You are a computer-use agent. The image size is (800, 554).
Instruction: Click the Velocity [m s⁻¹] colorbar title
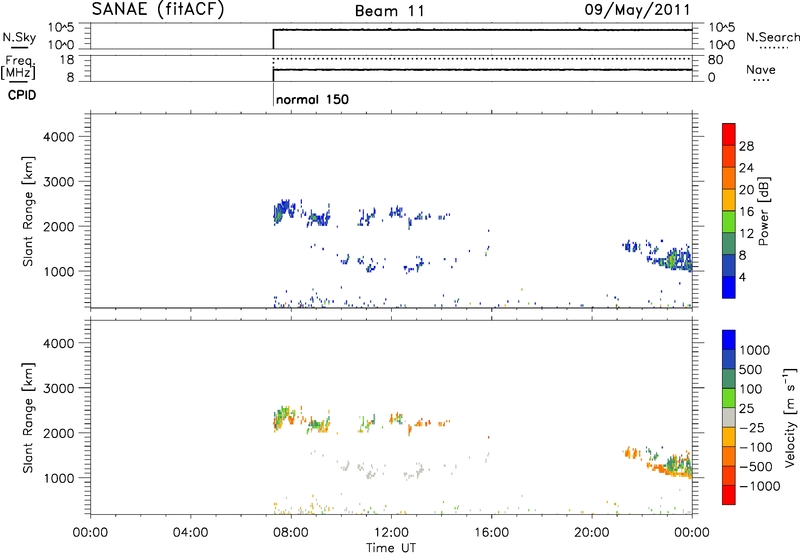tap(790, 417)
